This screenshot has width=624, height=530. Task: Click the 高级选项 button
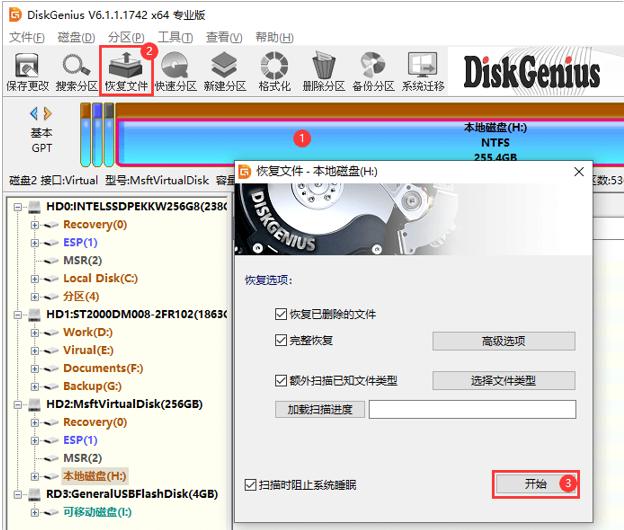click(x=504, y=341)
